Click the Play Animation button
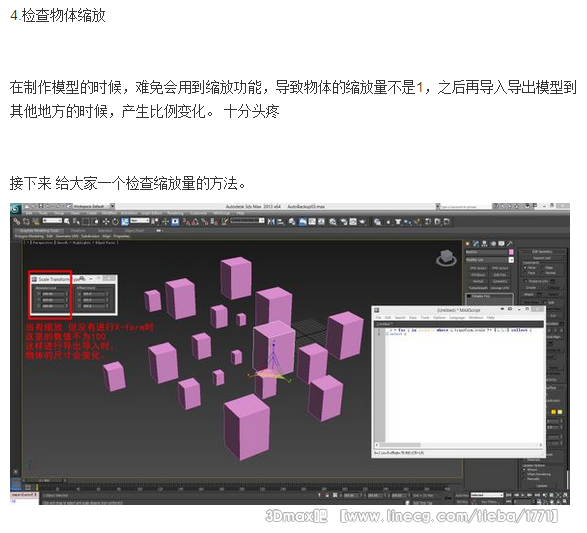Viewport: 587px width, 533px height. (523, 495)
